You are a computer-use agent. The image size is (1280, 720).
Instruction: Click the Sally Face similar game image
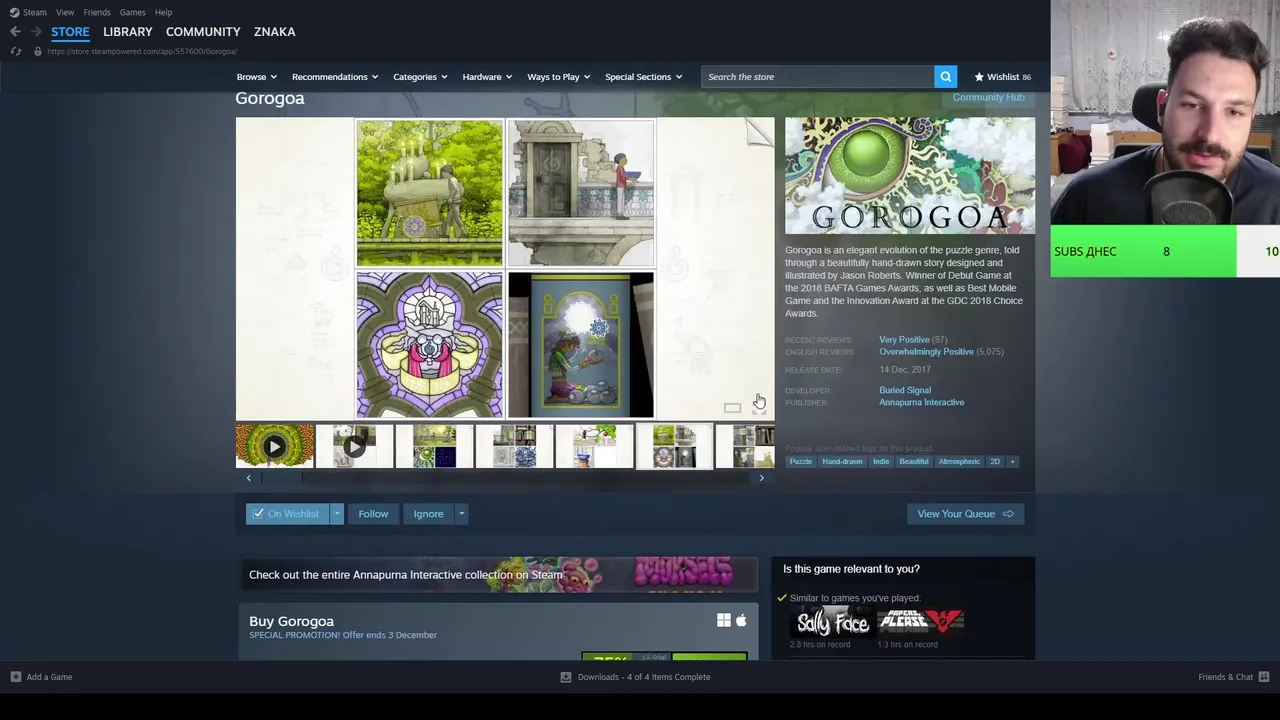(833, 622)
